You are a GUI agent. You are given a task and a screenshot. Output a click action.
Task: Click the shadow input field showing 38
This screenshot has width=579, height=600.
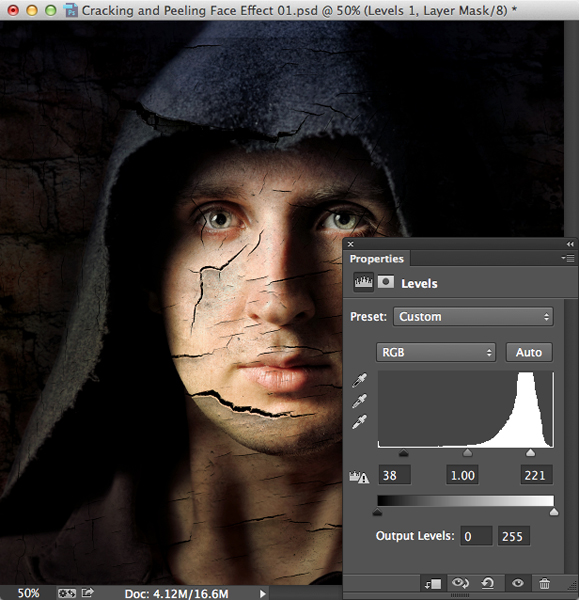tap(395, 475)
